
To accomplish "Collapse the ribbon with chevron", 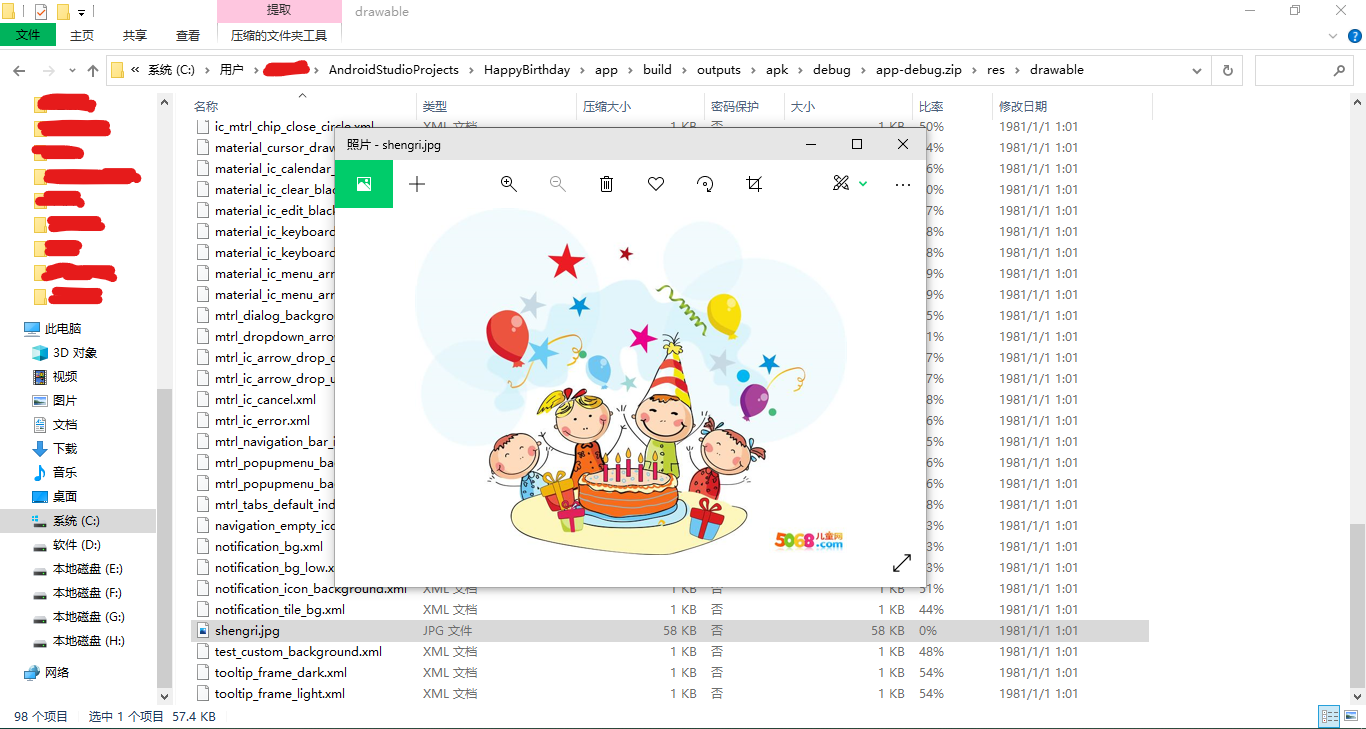I will (x=1333, y=35).
